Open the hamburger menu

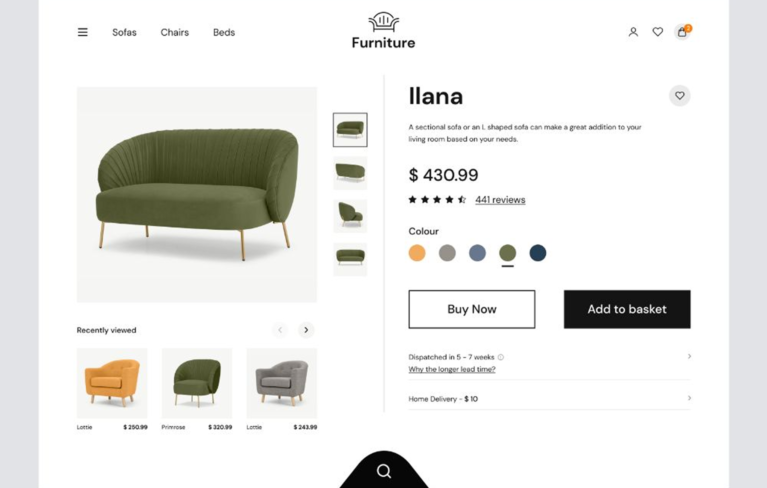point(83,32)
